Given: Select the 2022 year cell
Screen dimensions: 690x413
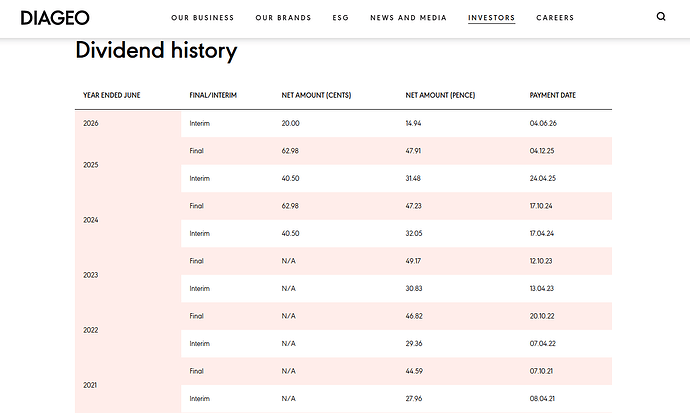Looking at the screenshot, I should click(x=91, y=330).
